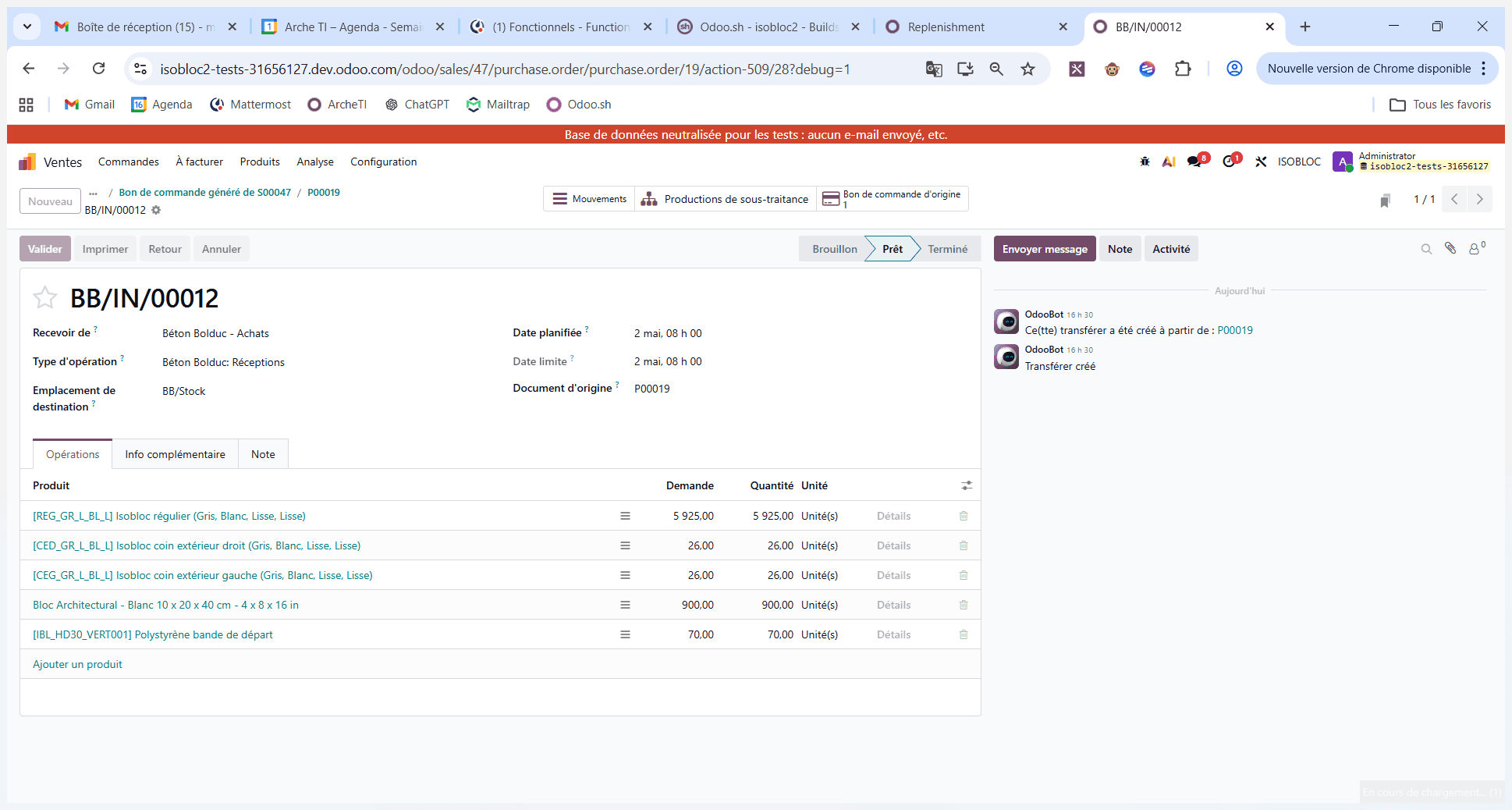Go to the next record arrow
The image size is (1512, 810).
[x=1480, y=199]
